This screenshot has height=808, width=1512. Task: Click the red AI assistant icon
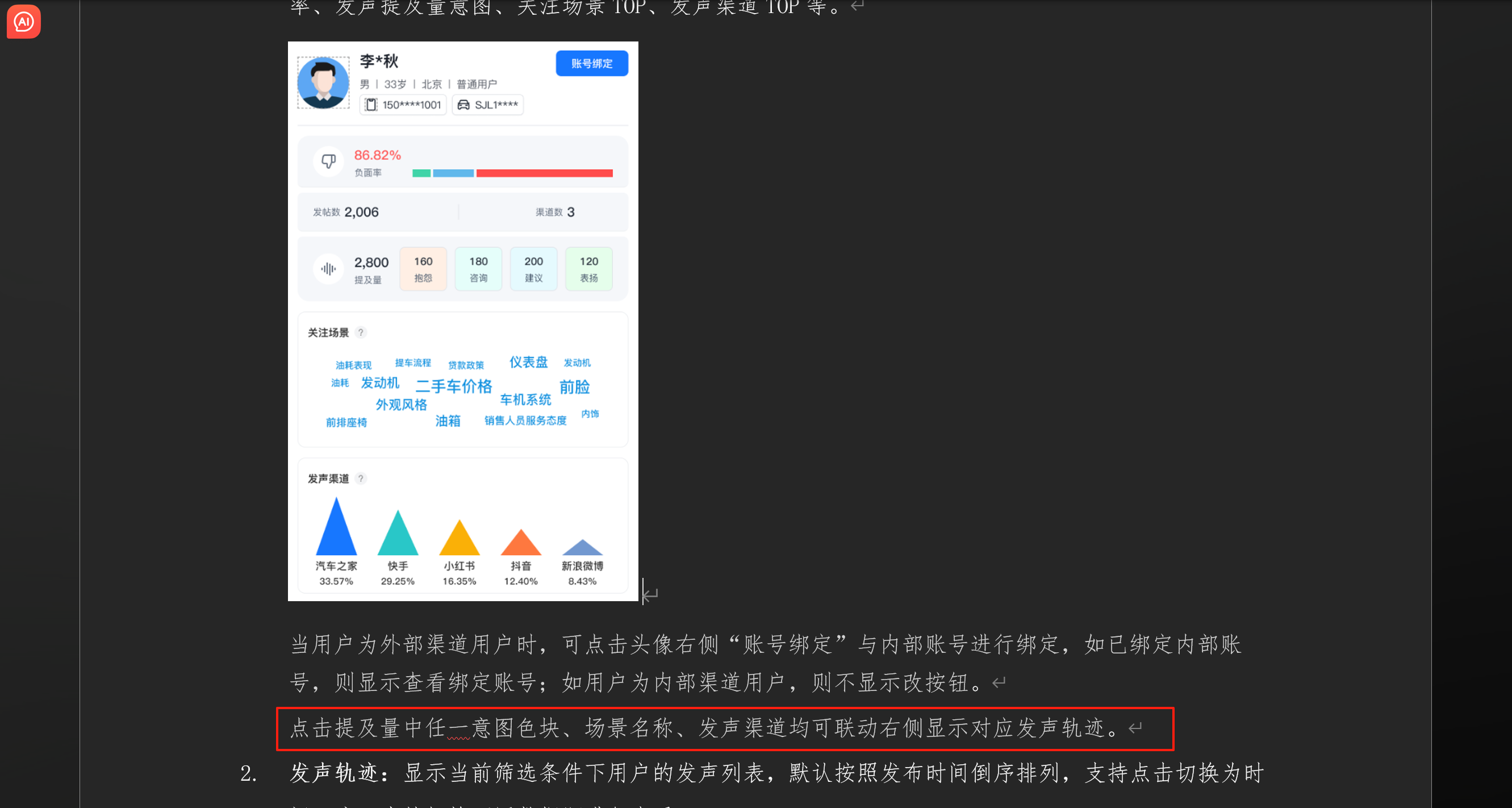click(x=23, y=22)
